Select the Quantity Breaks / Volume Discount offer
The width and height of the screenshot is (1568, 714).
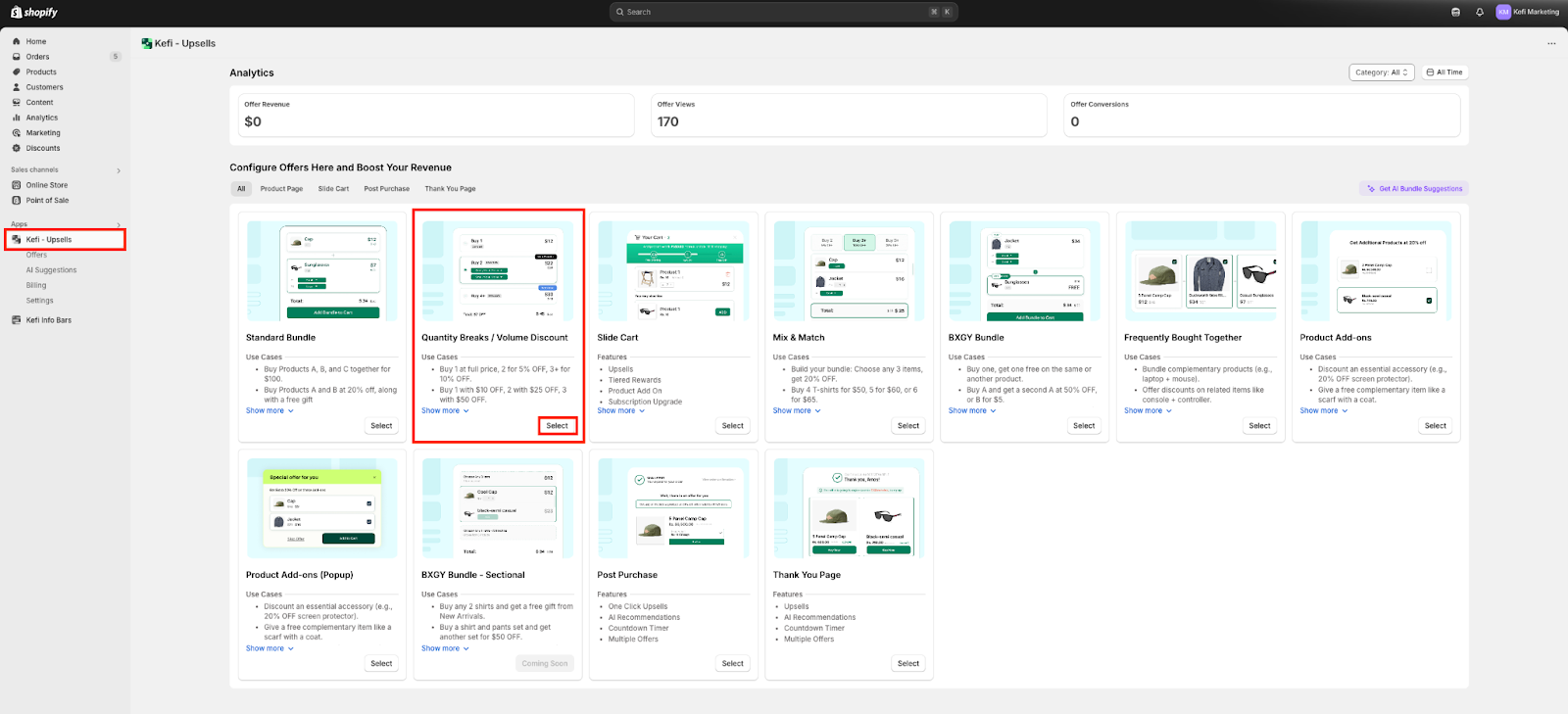pos(557,426)
